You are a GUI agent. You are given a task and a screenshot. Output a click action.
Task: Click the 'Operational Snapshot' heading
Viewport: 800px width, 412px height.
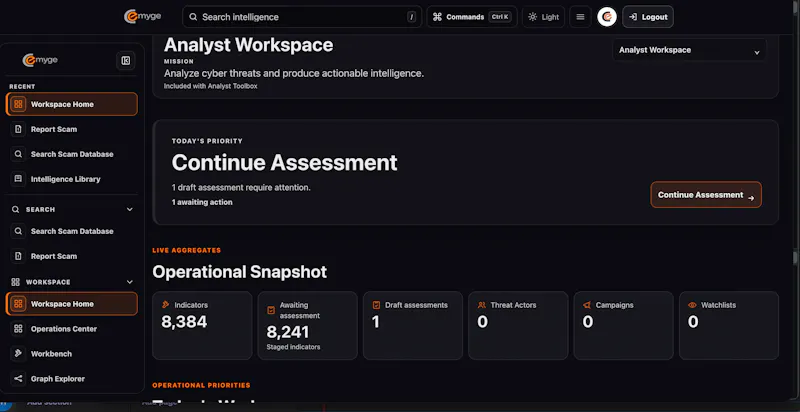239,272
